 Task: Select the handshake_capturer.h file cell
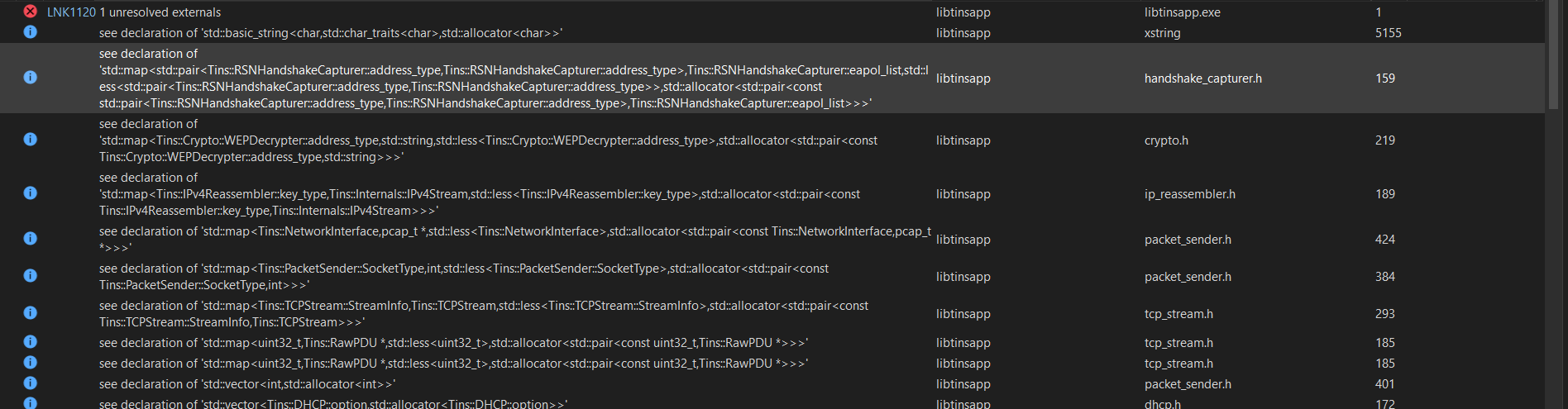(1202, 78)
